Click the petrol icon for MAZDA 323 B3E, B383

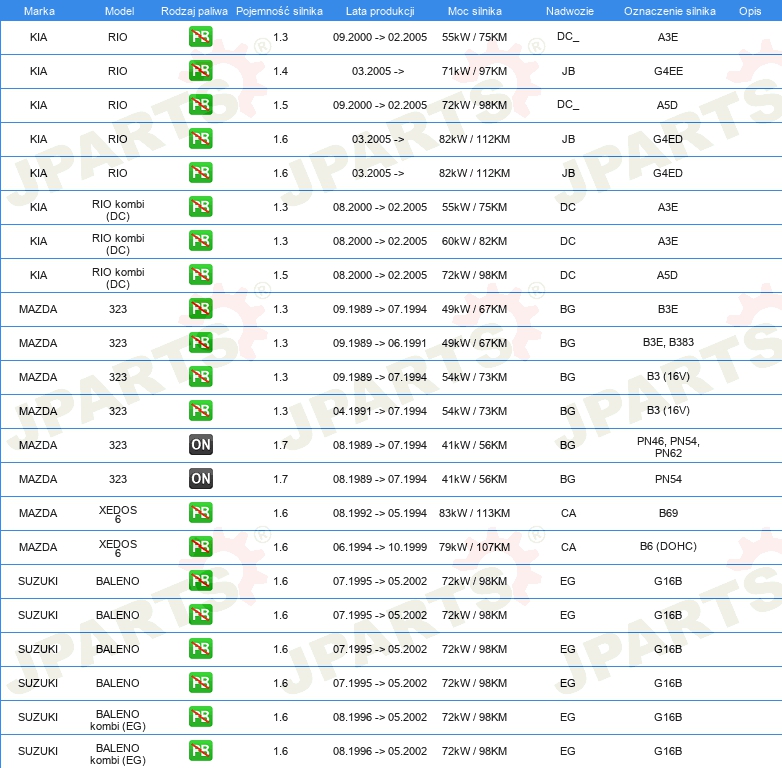[200, 343]
